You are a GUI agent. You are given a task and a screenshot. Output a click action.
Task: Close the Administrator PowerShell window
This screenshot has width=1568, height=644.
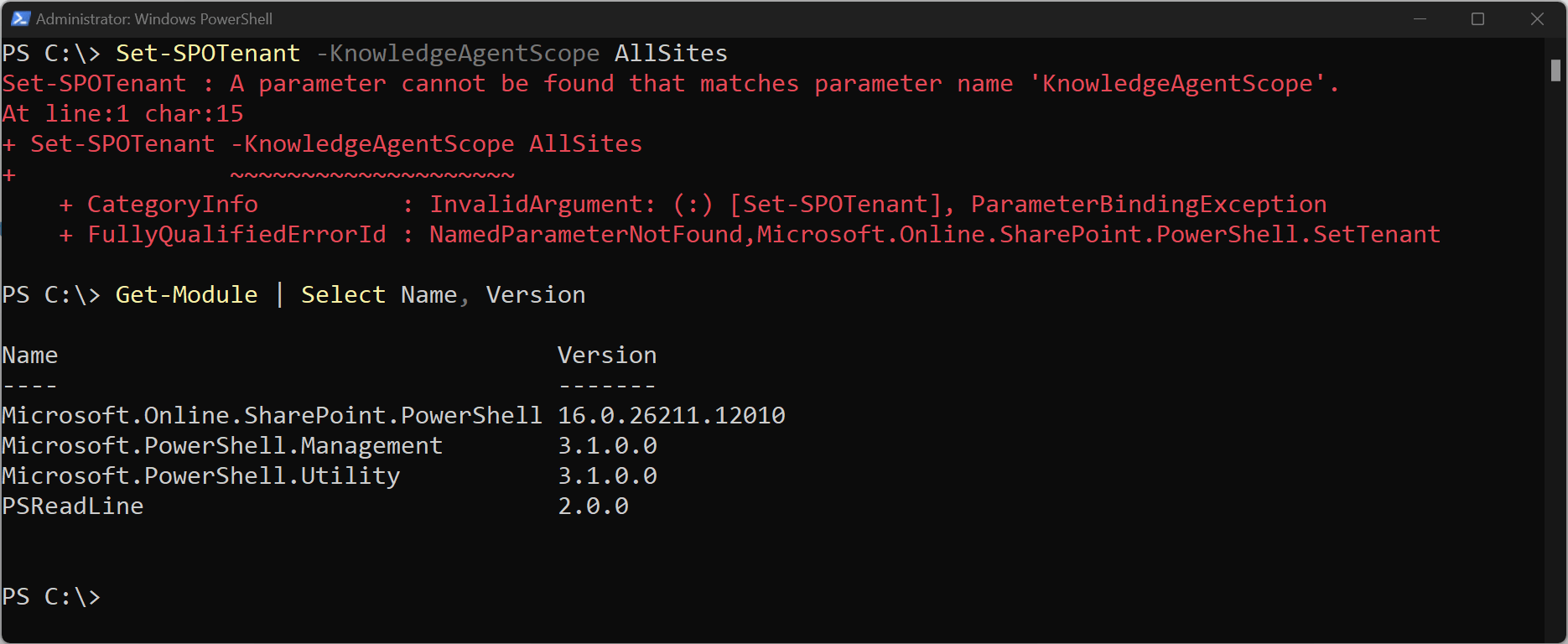tap(1537, 18)
